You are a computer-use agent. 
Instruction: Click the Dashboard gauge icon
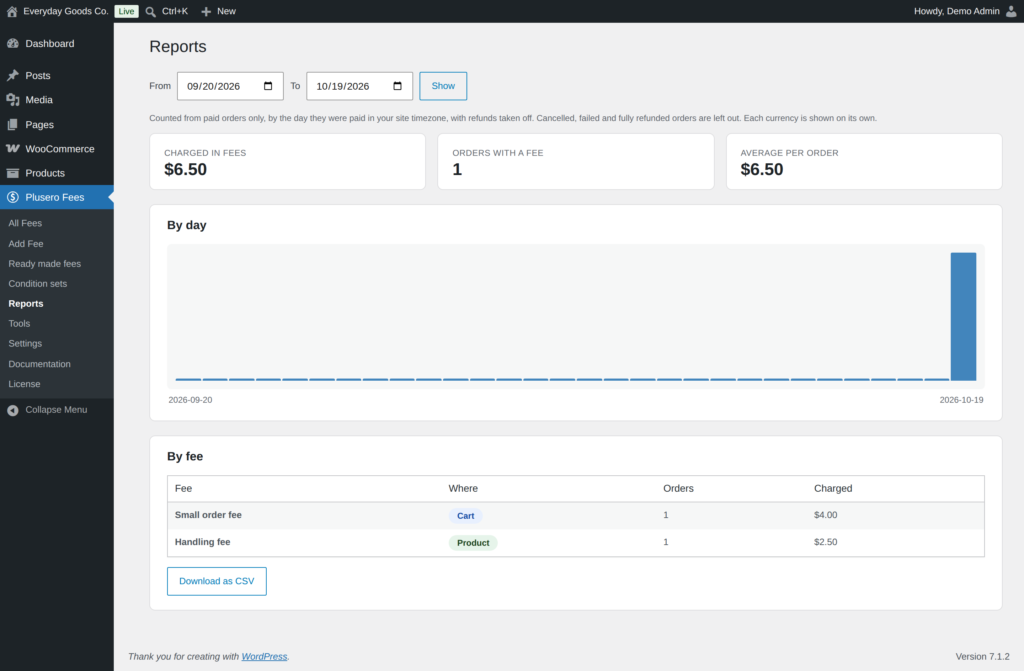(12, 43)
